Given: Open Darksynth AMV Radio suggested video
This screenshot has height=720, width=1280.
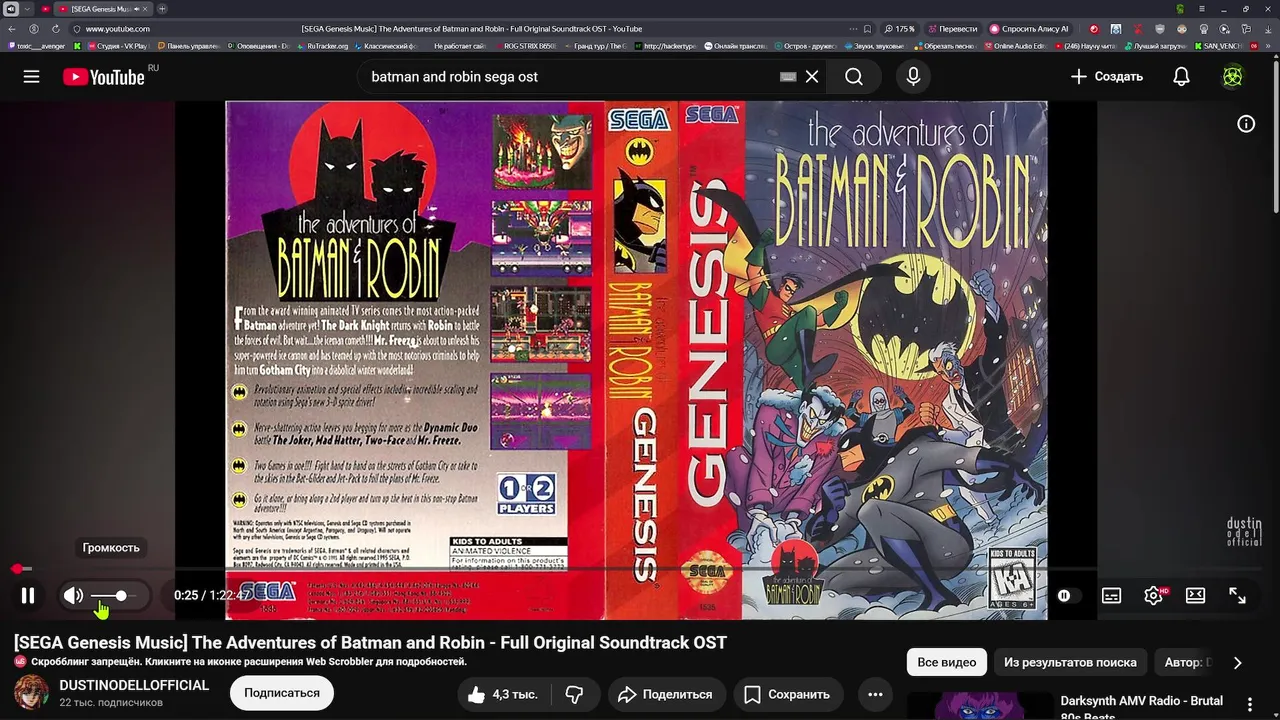Looking at the screenshot, I should coord(1141,708).
